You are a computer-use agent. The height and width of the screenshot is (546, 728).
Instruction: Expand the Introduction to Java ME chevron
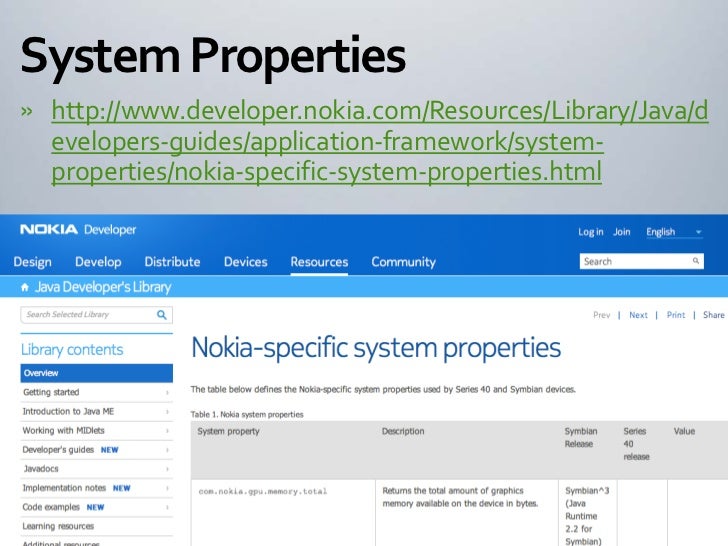tap(167, 412)
